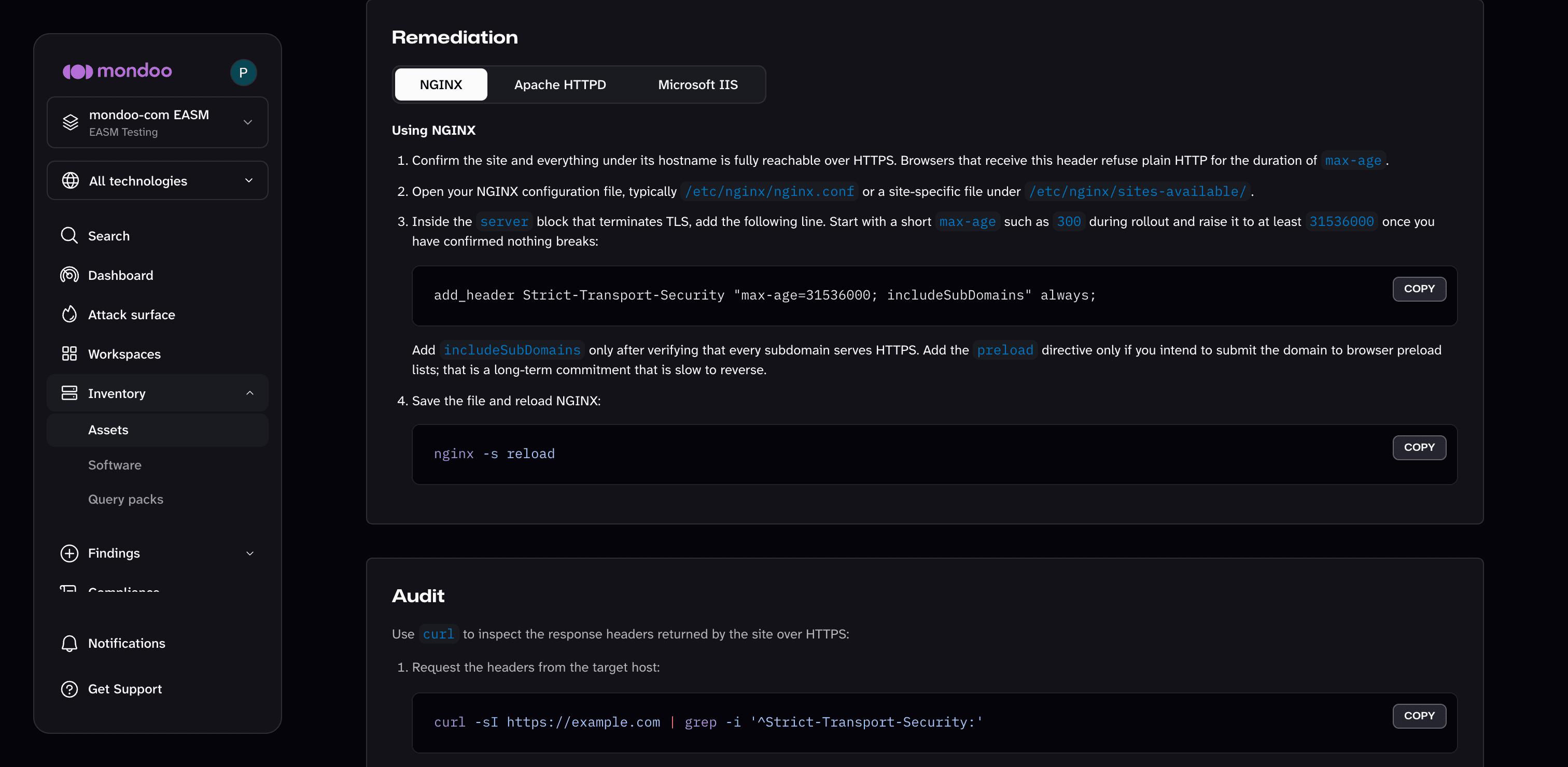1568x767 pixels.
Task: Click the preload inline code
Action: click(1005, 350)
